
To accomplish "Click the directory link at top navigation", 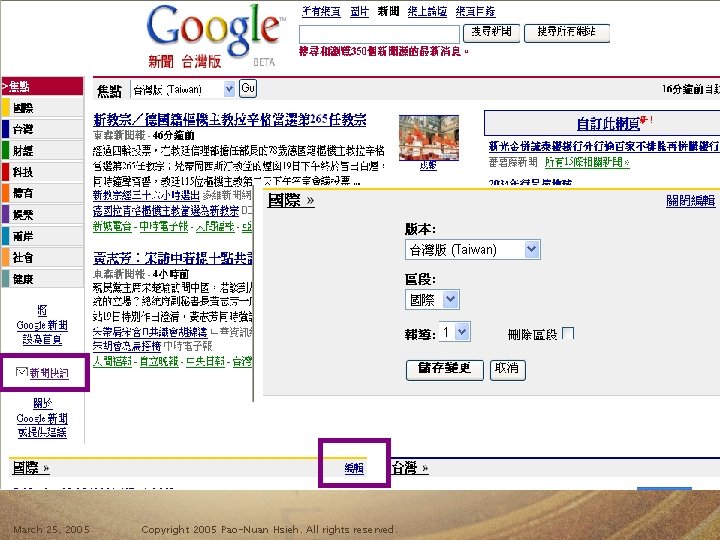I will (475, 11).
